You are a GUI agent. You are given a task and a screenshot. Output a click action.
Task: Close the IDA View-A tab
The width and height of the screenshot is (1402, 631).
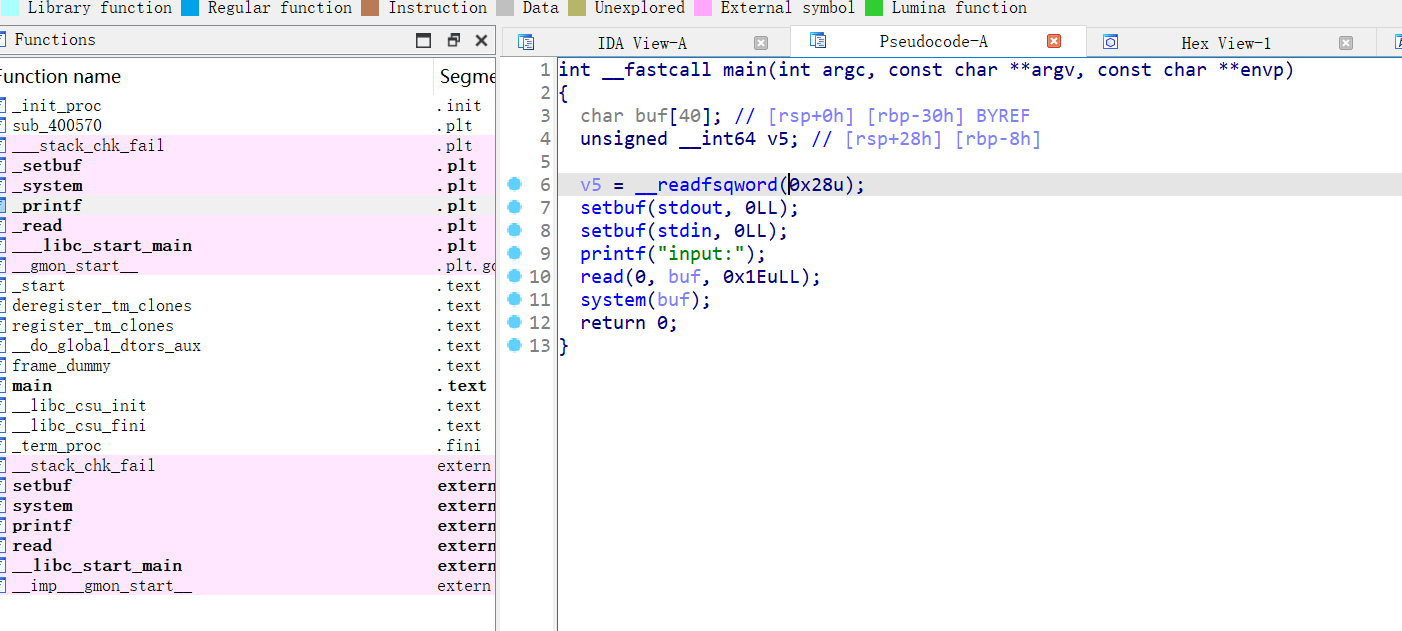pyautogui.click(x=761, y=43)
